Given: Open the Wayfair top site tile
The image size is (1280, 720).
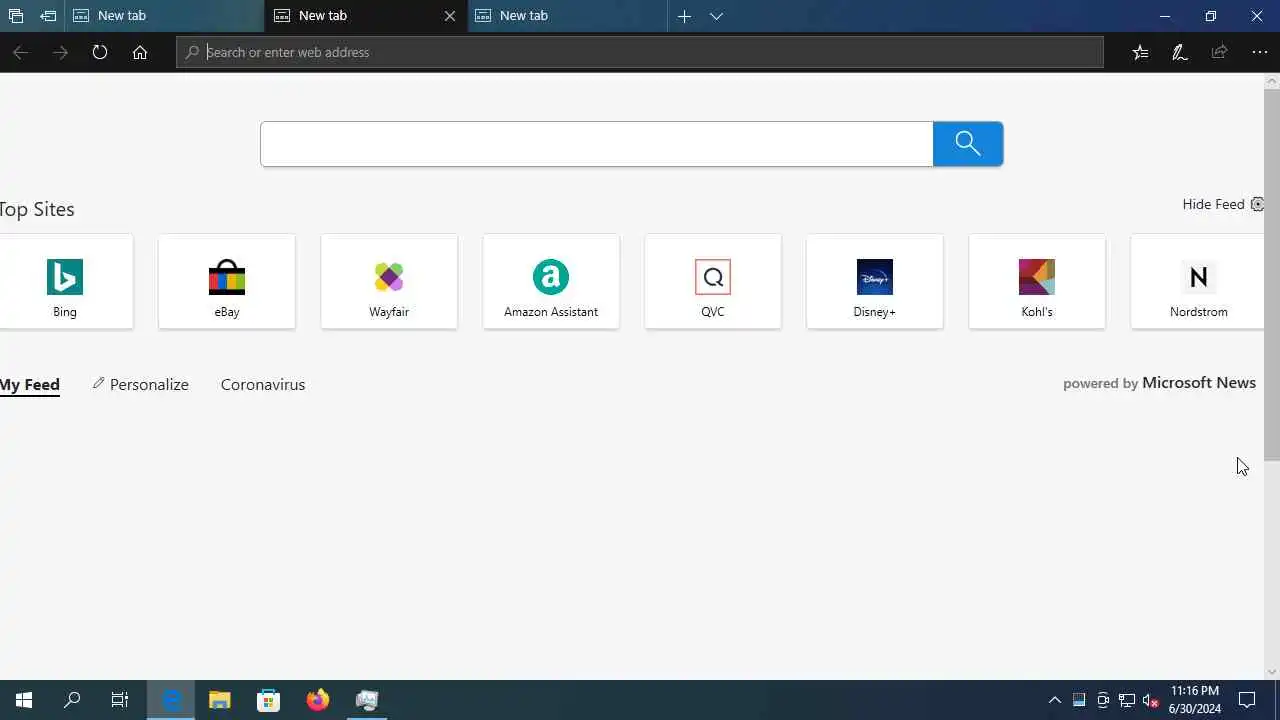Looking at the screenshot, I should coord(389,282).
